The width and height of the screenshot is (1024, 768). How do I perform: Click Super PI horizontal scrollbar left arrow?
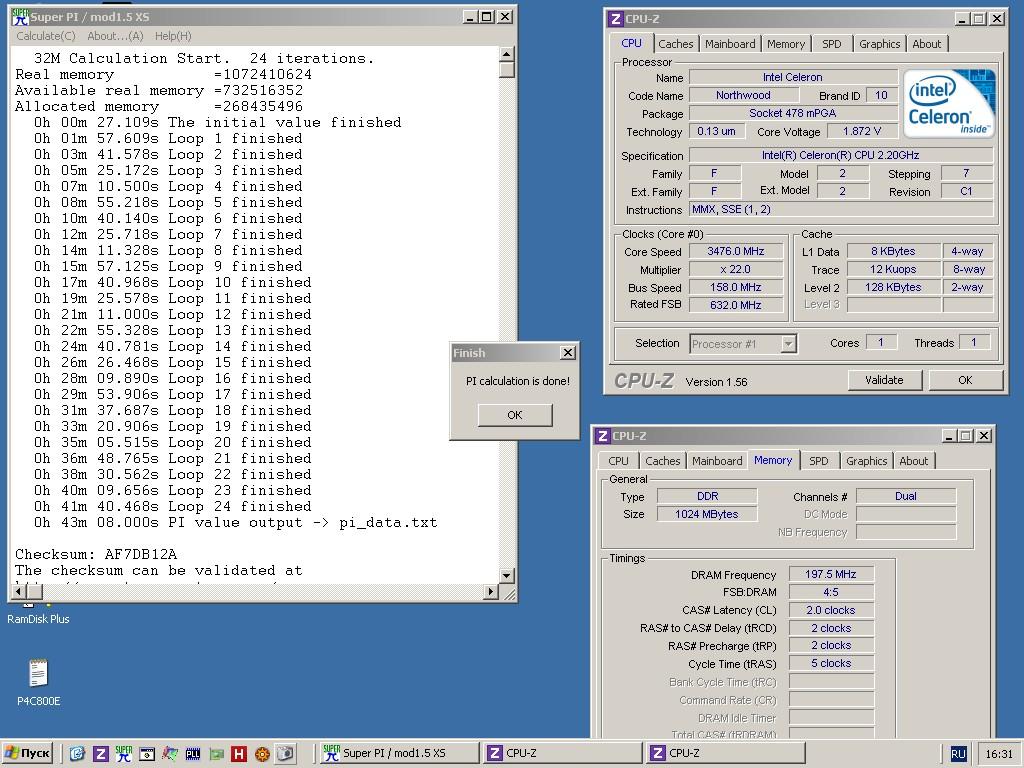coord(19,592)
